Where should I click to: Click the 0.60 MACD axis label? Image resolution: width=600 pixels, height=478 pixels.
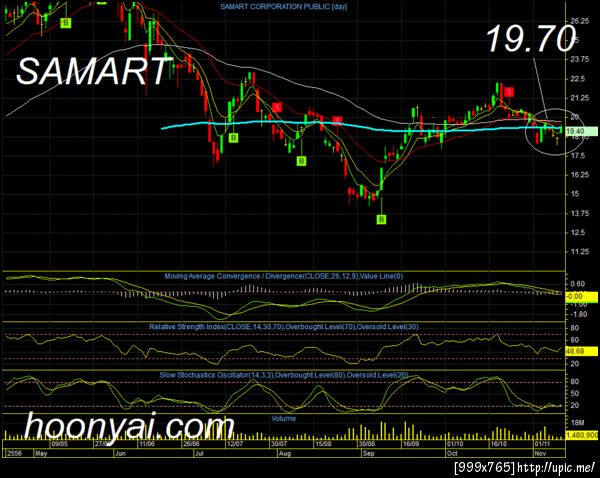pyautogui.click(x=577, y=284)
